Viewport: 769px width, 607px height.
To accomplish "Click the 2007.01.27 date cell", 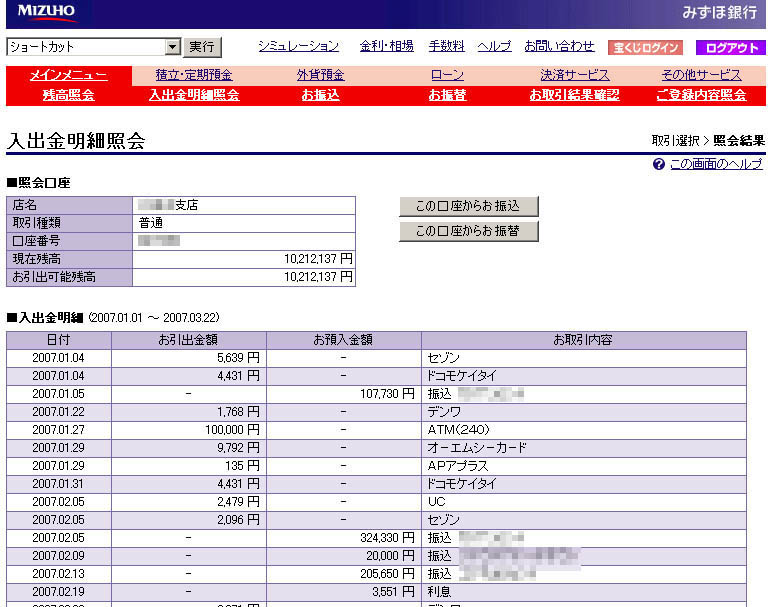I will click(x=58, y=430).
